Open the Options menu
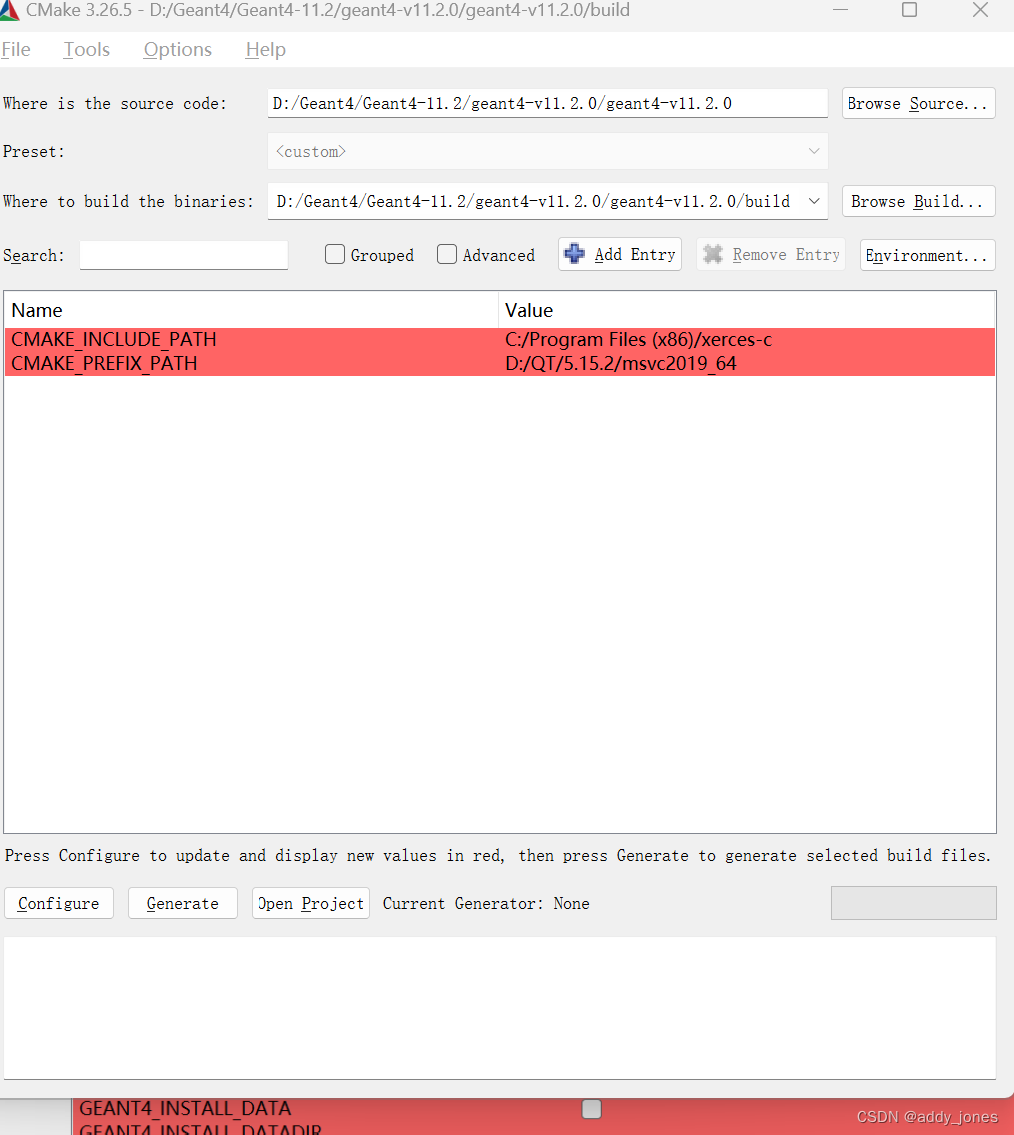Screen dimensions: 1014x1135 pyautogui.click(x=177, y=49)
